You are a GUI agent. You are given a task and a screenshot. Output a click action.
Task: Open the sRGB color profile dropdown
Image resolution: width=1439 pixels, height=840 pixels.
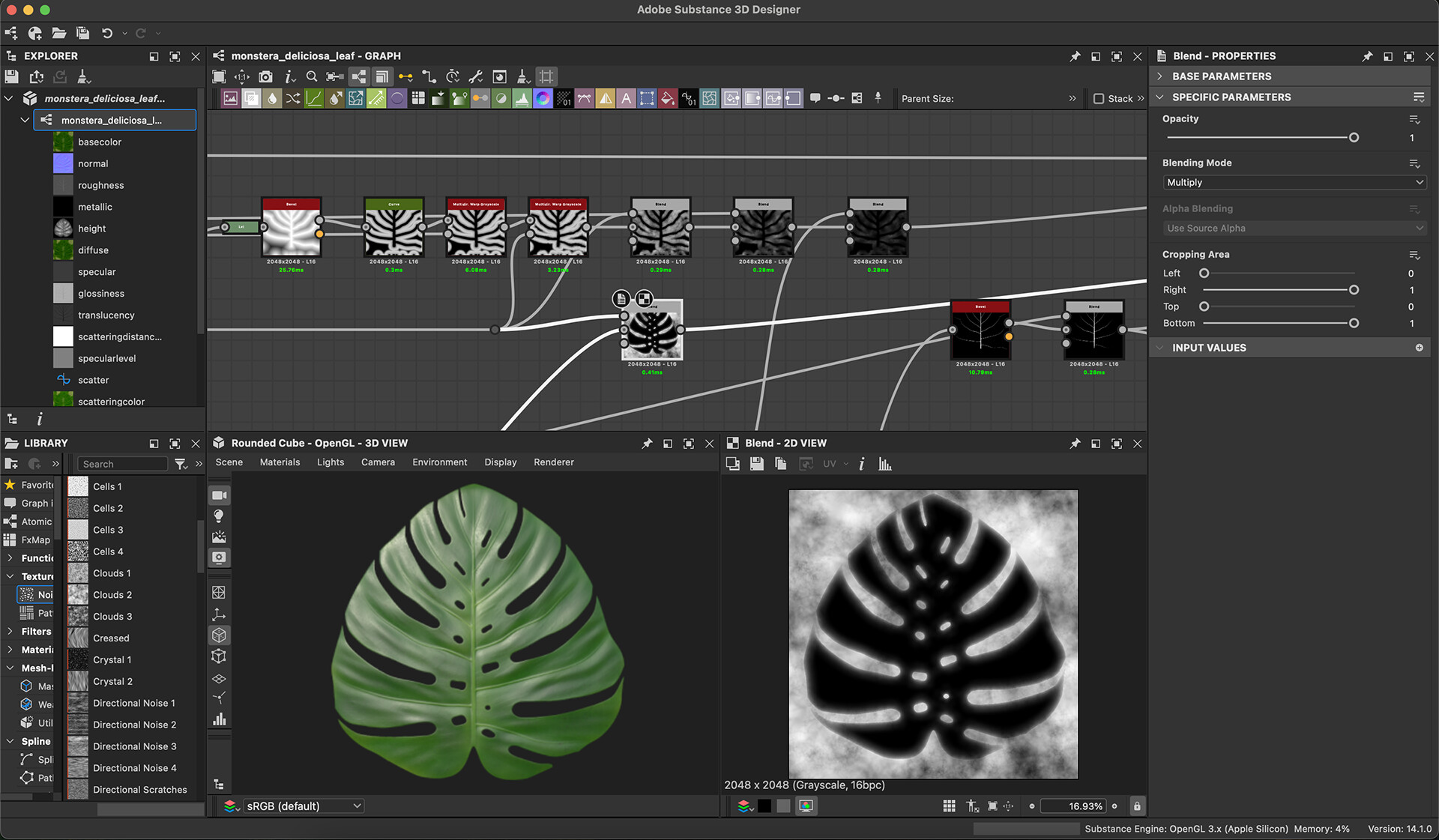tap(303, 806)
